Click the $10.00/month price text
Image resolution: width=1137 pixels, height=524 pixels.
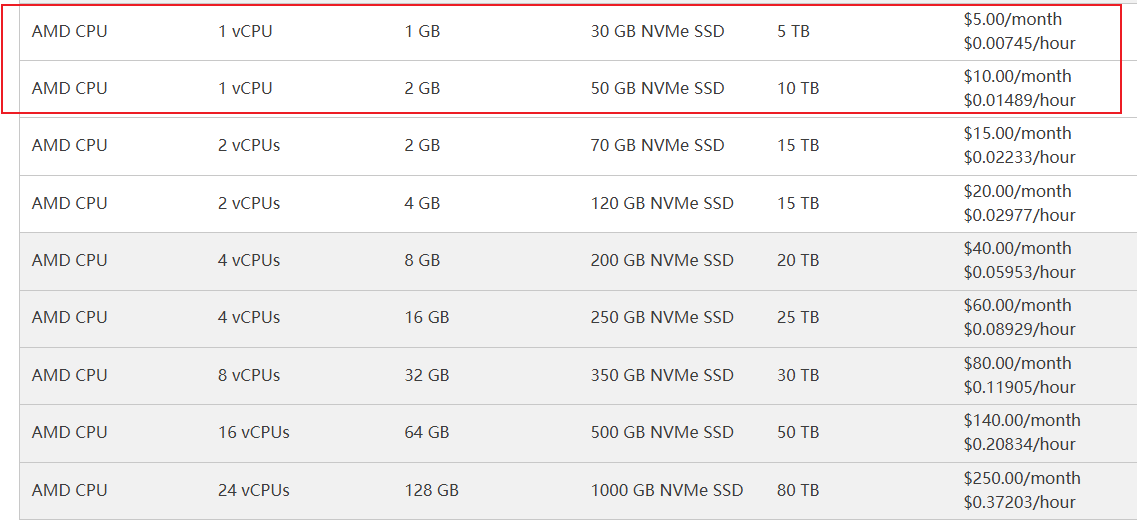point(1017,76)
